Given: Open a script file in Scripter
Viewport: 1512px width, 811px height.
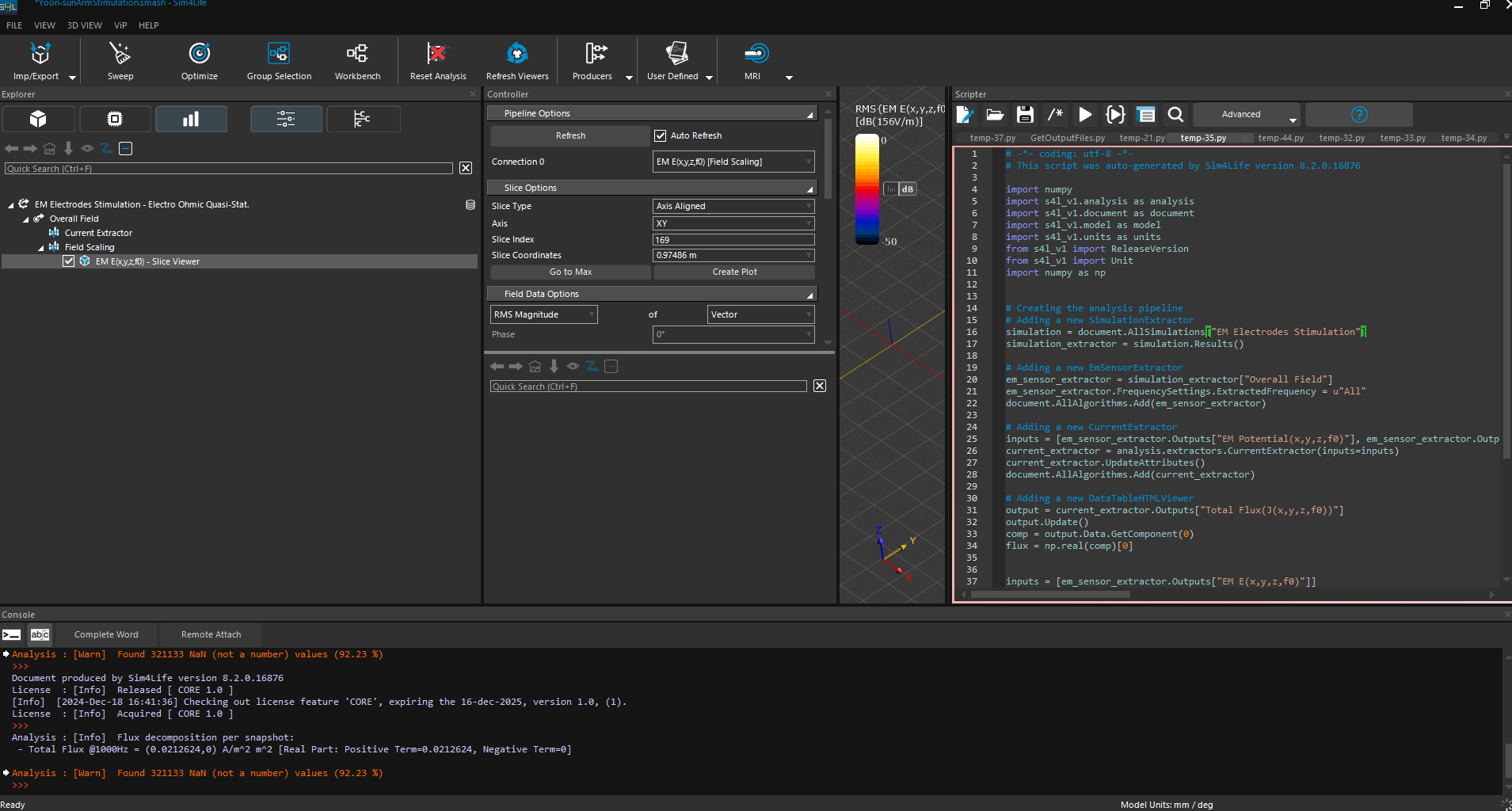Looking at the screenshot, I should (995, 115).
